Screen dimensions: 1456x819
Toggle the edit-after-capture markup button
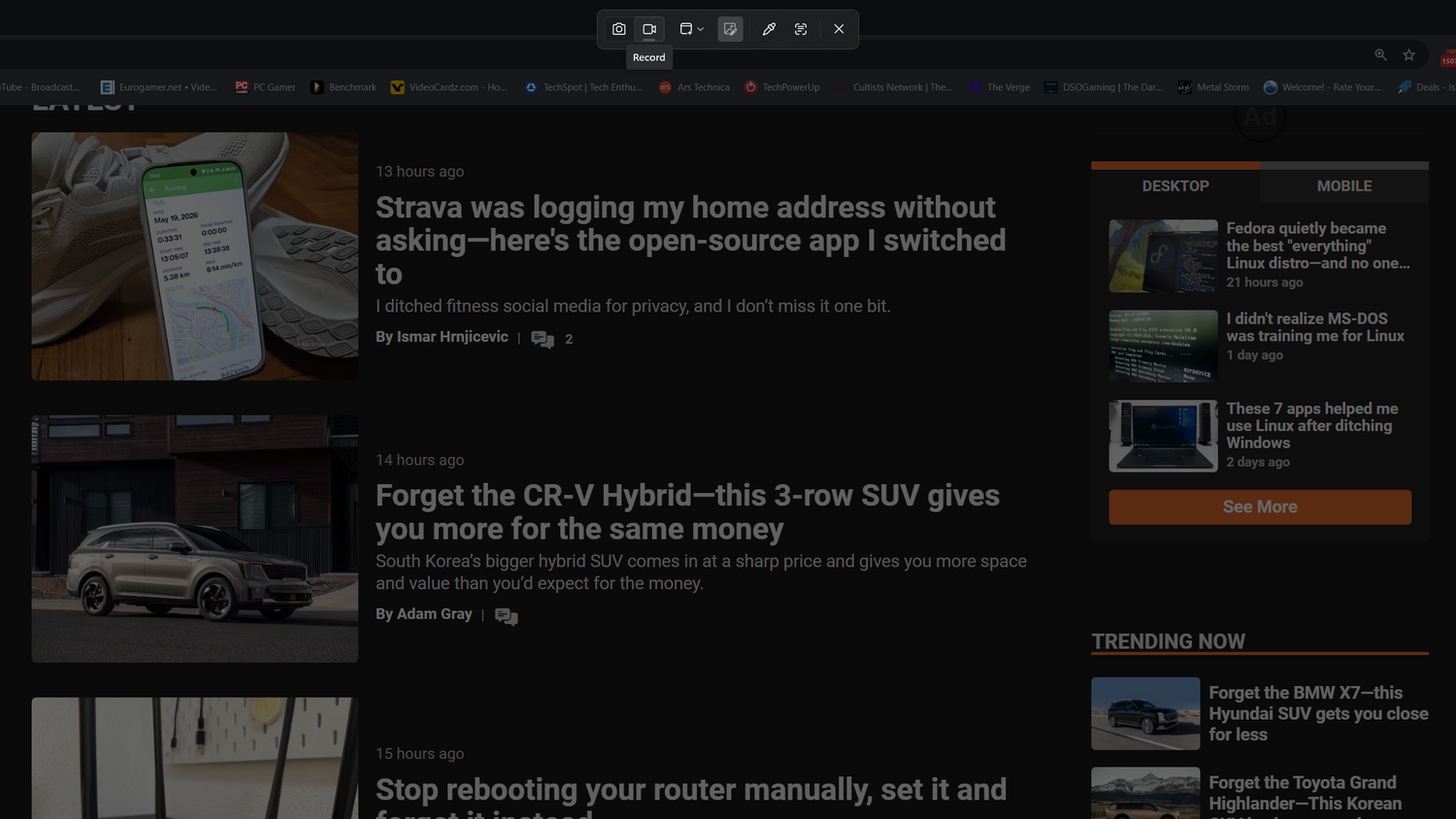tap(730, 29)
